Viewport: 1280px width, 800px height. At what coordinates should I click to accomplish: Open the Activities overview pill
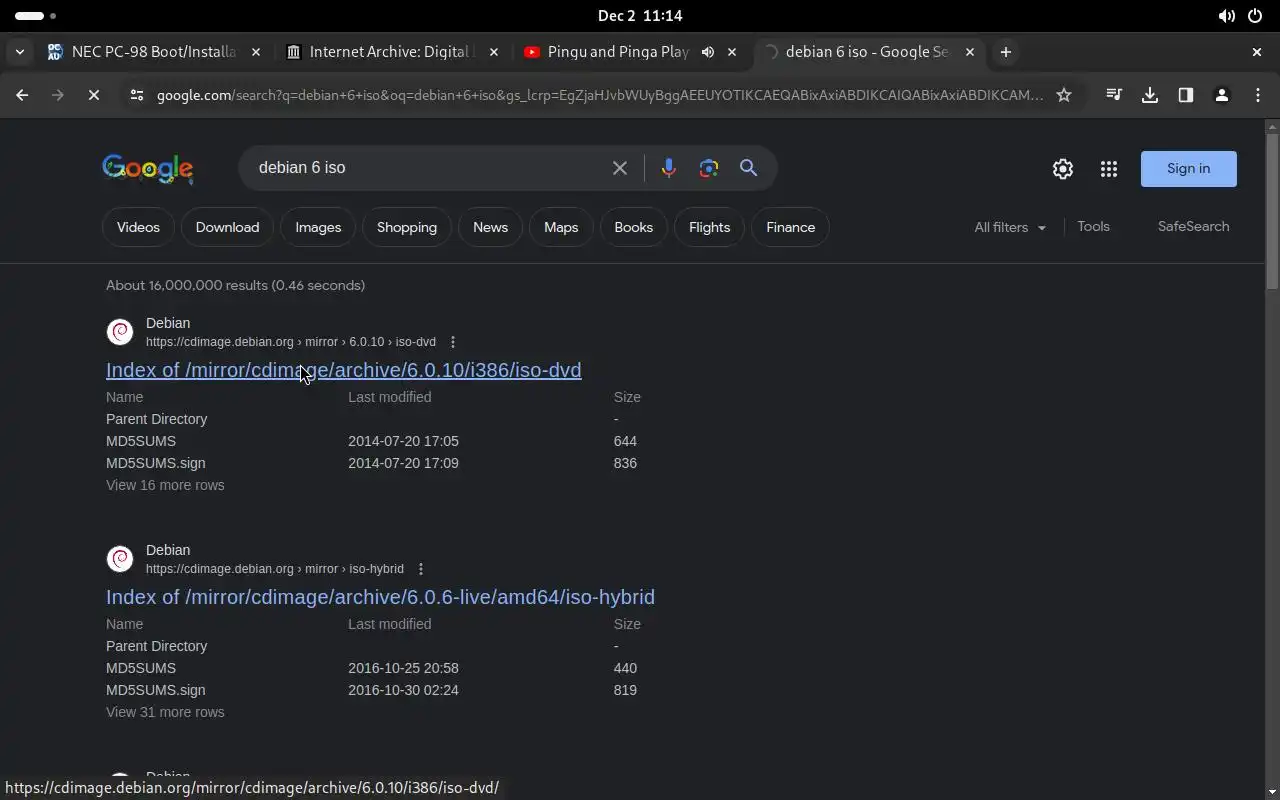point(35,16)
